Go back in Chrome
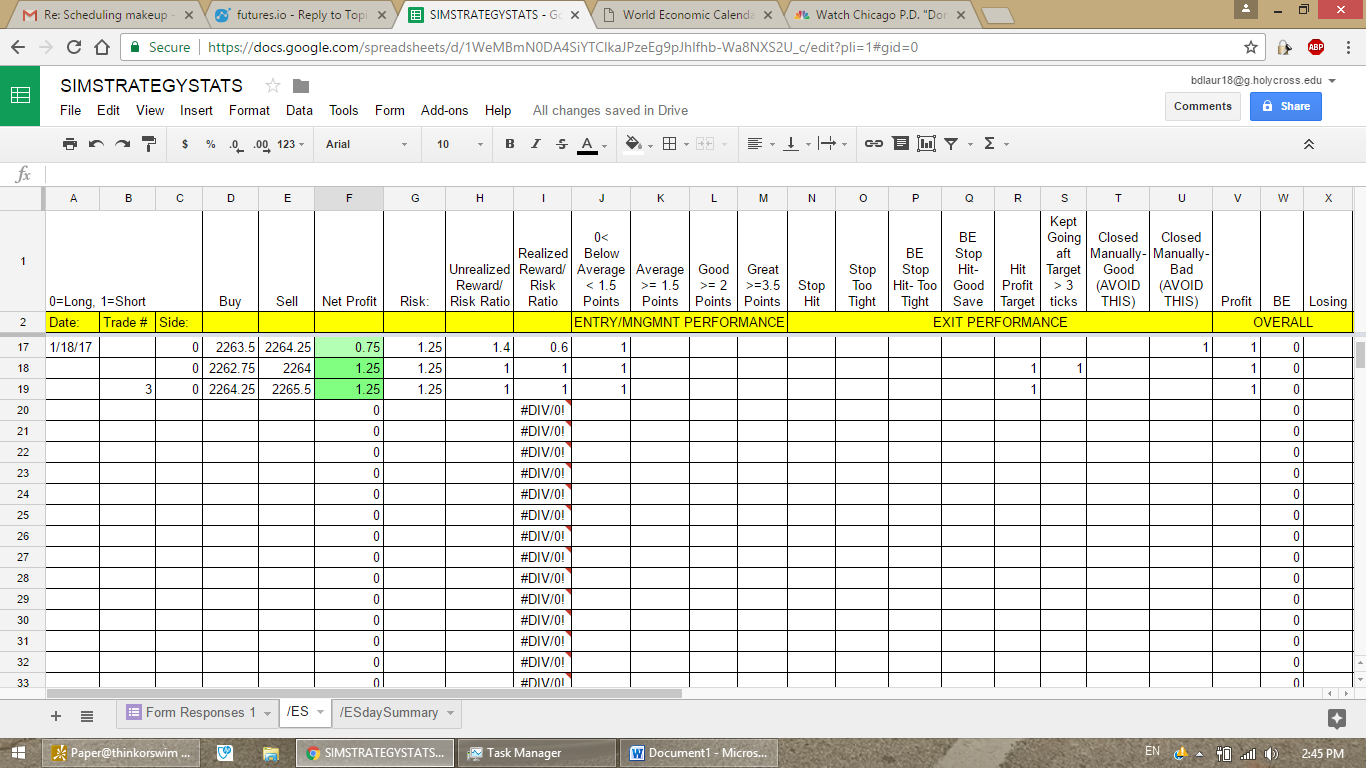 pos(19,47)
